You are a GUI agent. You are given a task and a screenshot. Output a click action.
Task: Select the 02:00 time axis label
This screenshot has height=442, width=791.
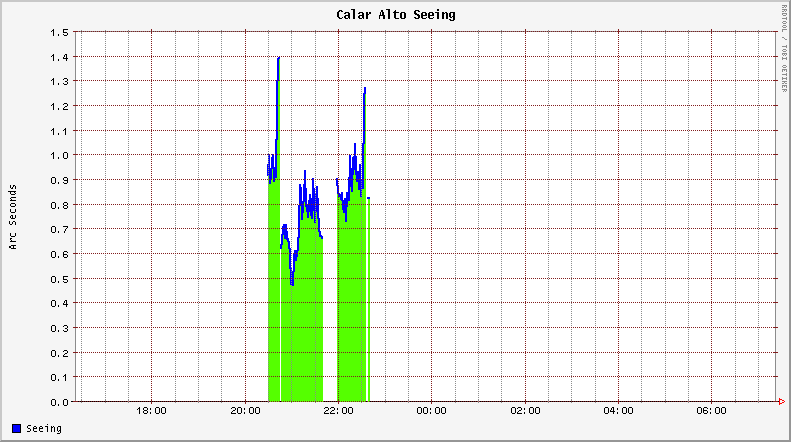[525, 411]
